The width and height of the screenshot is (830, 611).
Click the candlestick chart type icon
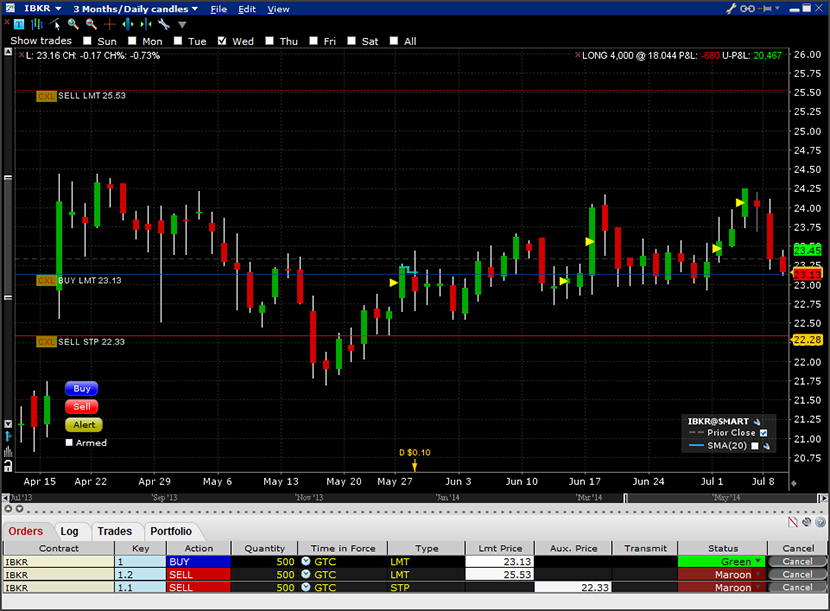click(x=37, y=24)
